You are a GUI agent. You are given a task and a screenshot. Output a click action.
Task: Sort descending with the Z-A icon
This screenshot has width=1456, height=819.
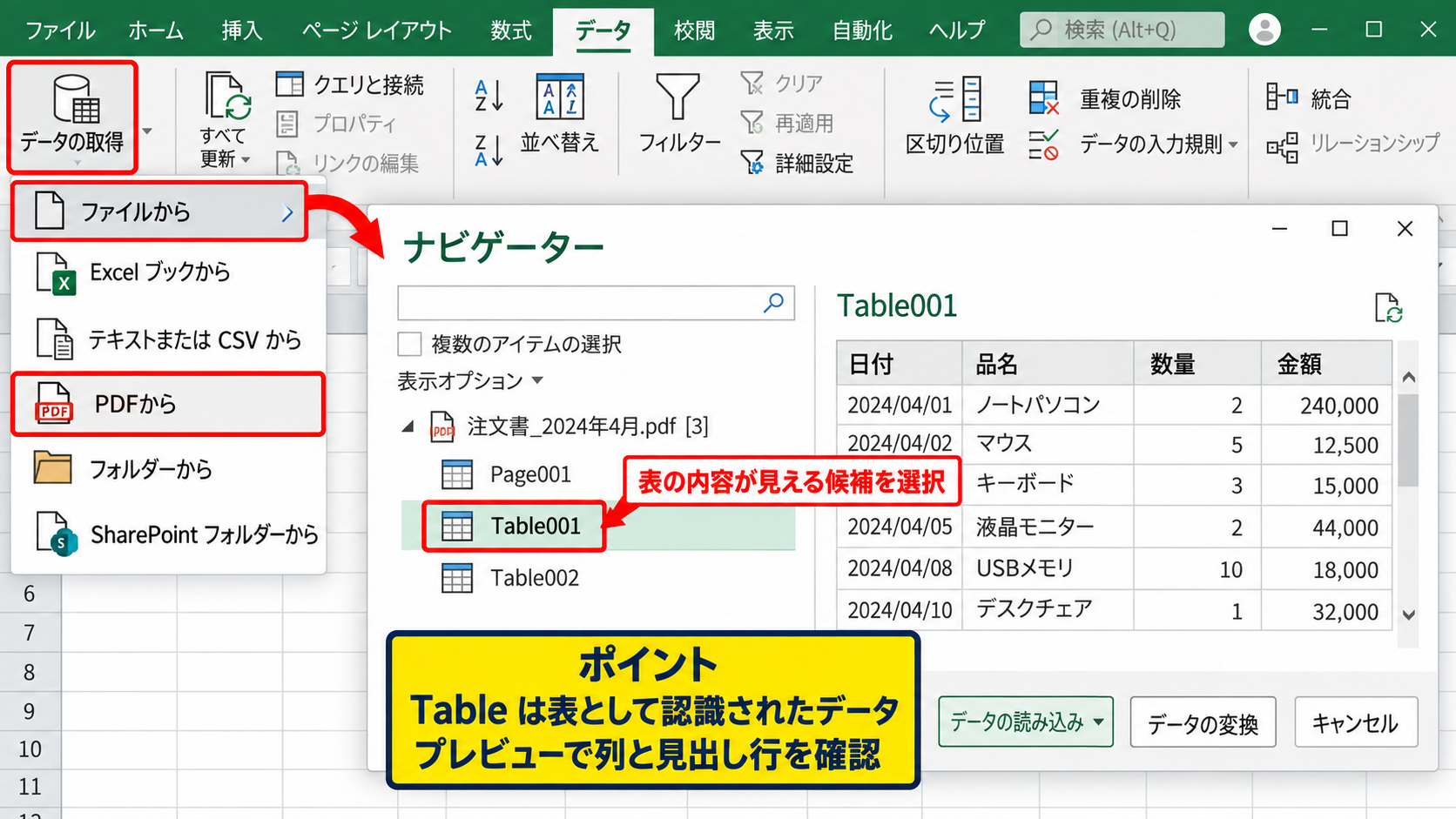(489, 150)
